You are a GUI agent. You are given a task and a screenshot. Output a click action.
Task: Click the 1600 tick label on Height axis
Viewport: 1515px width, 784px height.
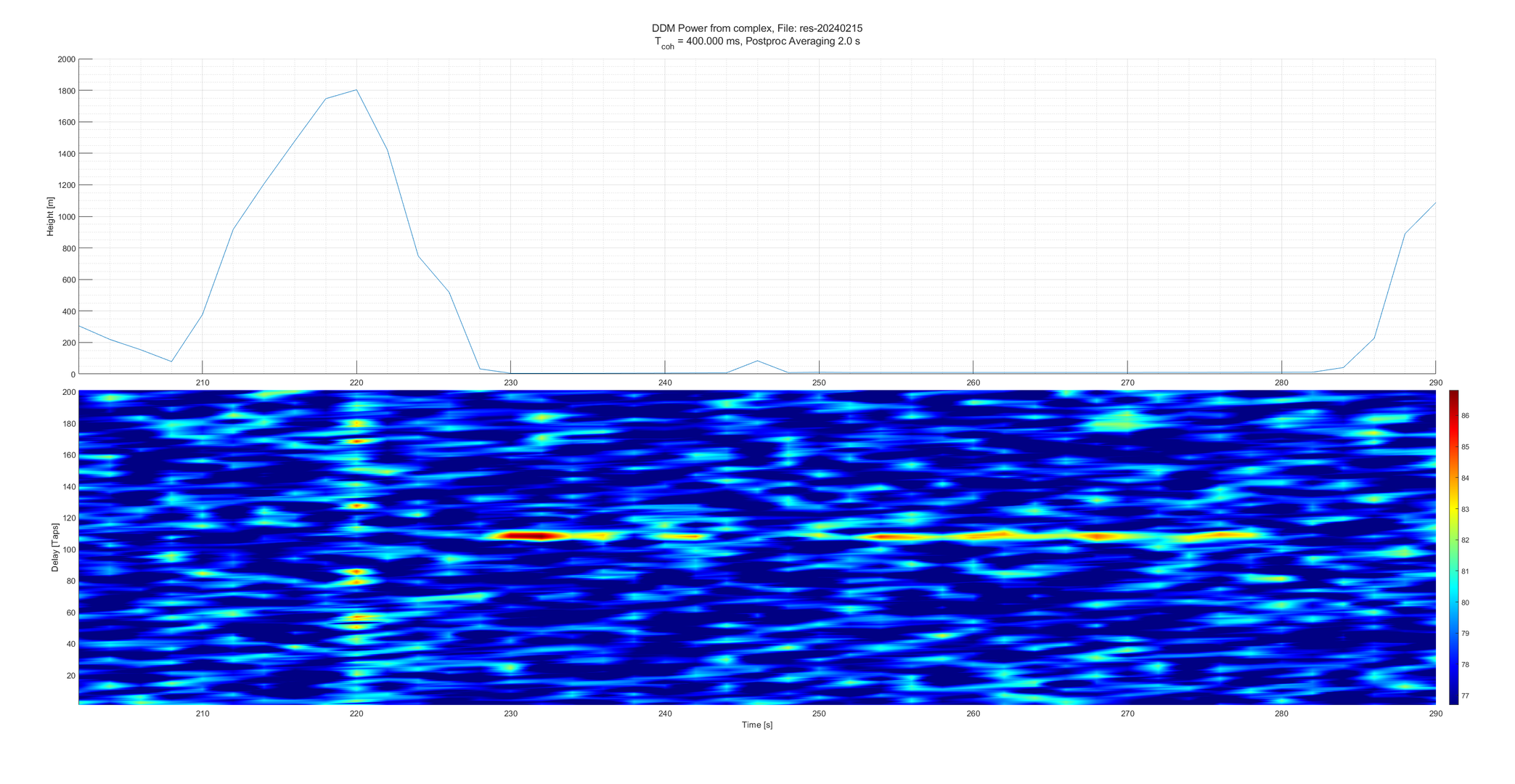[66, 123]
